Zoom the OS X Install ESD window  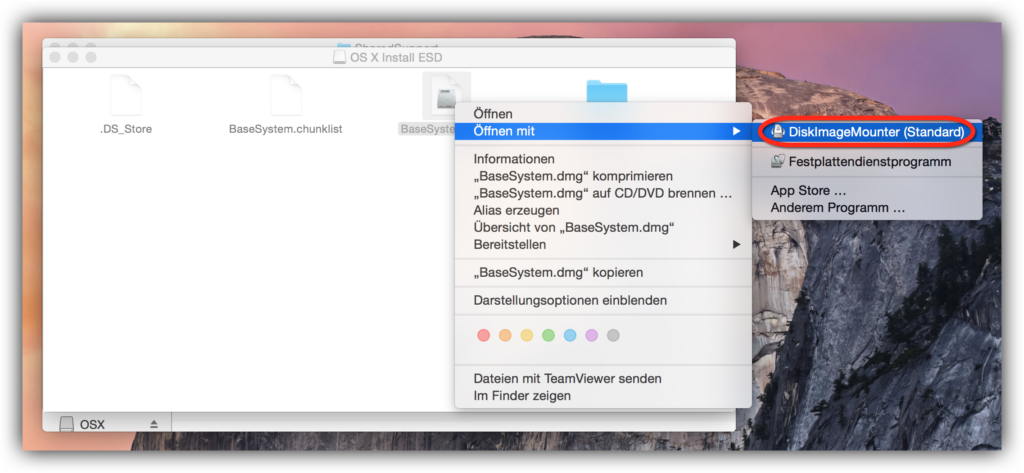pyautogui.click(x=91, y=57)
